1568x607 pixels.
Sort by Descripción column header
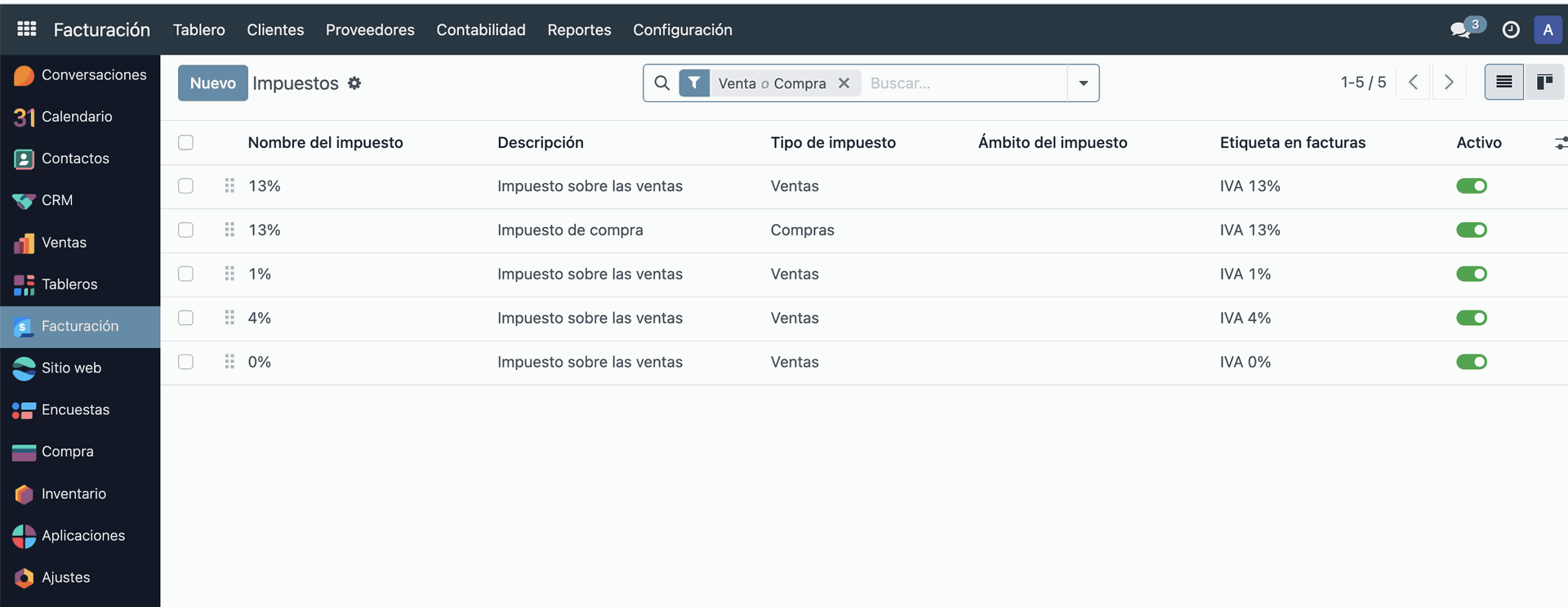tap(541, 142)
